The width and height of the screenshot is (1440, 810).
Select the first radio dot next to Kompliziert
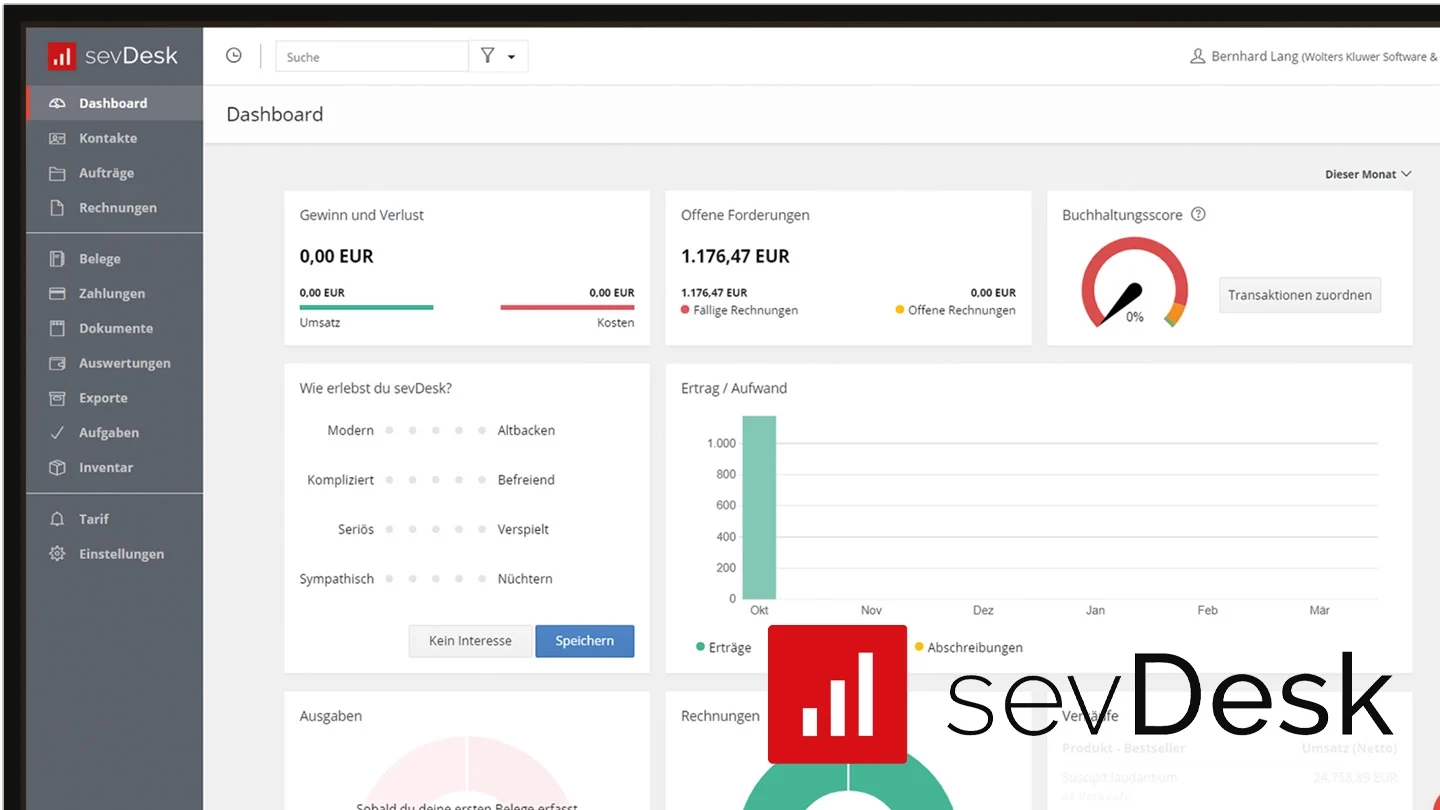[389, 480]
